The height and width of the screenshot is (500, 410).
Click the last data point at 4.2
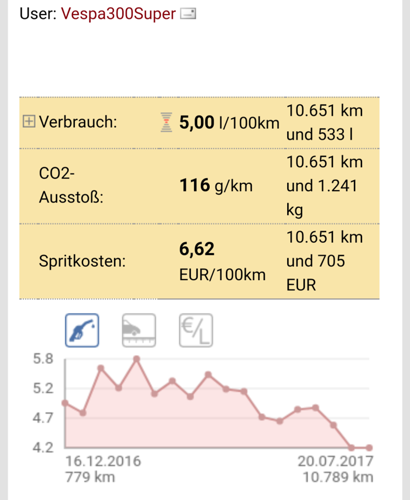[369, 448]
